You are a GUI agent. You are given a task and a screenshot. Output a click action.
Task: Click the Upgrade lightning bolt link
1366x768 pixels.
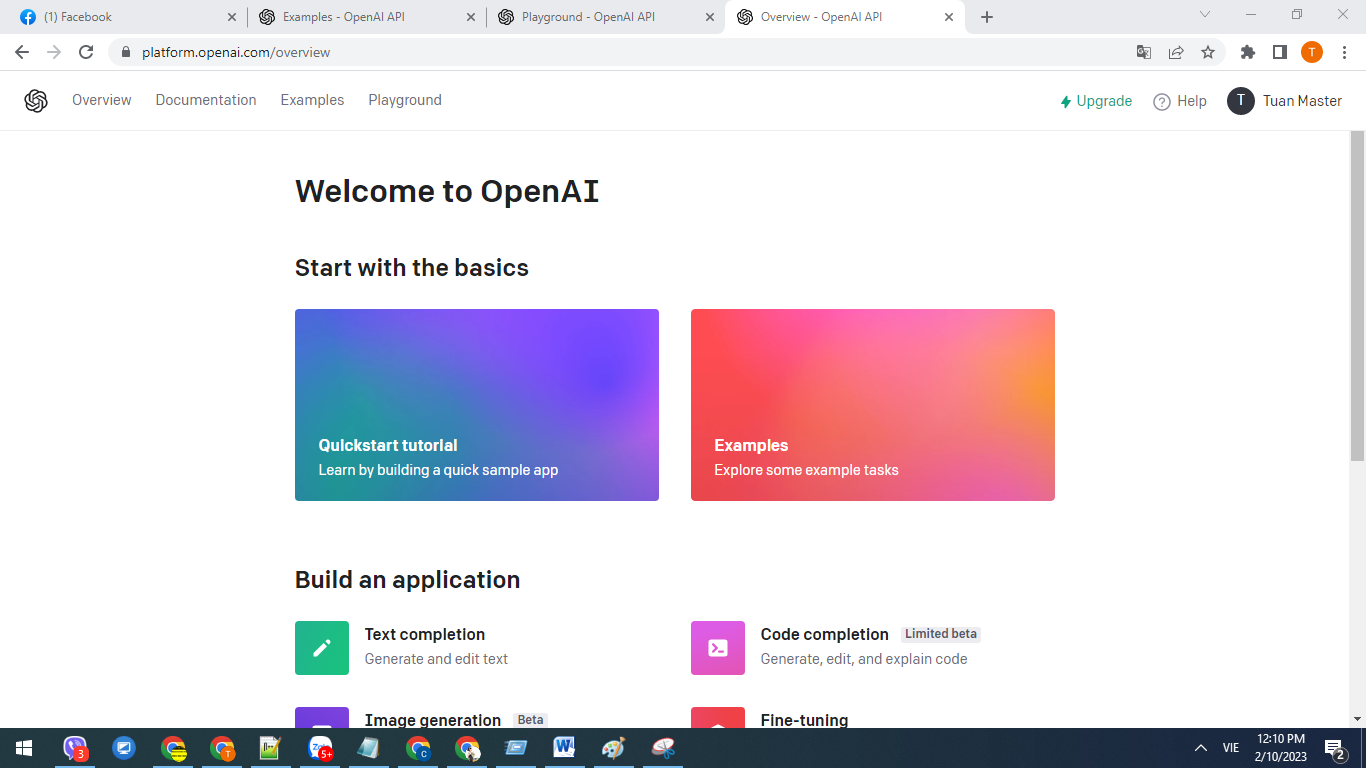pos(1096,101)
